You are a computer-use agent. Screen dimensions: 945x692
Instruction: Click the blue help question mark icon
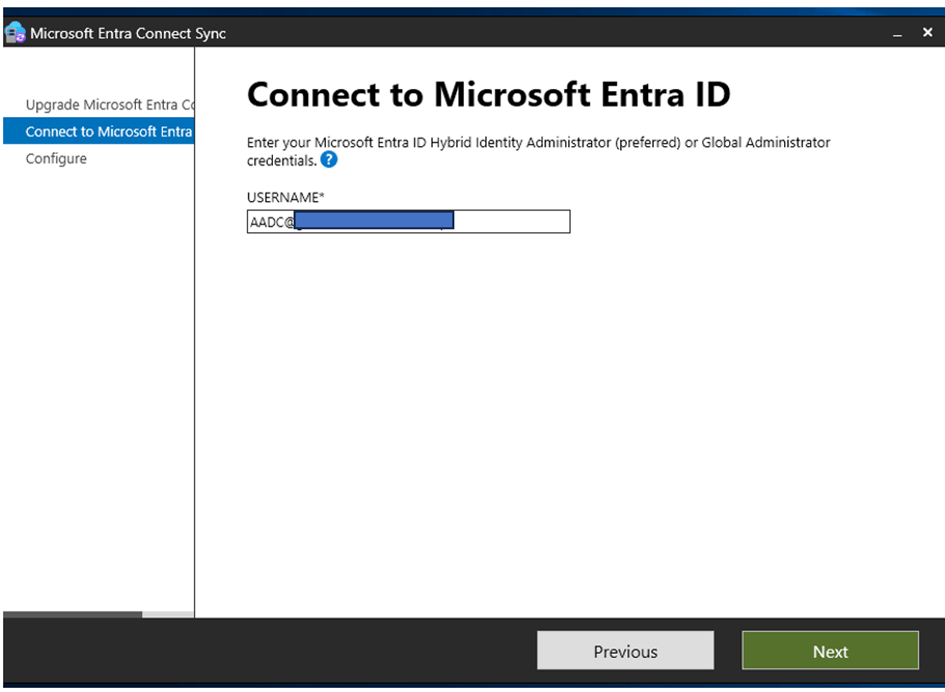329,160
